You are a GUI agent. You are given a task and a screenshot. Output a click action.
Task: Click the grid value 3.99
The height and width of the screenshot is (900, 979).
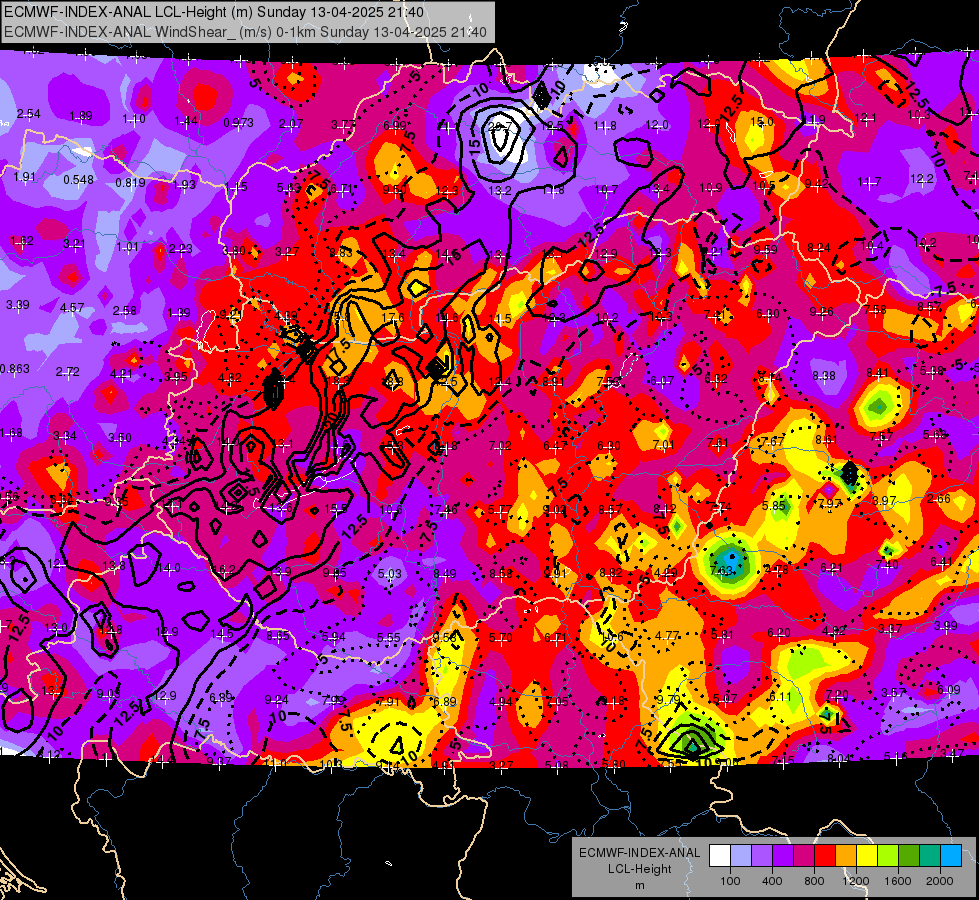tap(946, 625)
